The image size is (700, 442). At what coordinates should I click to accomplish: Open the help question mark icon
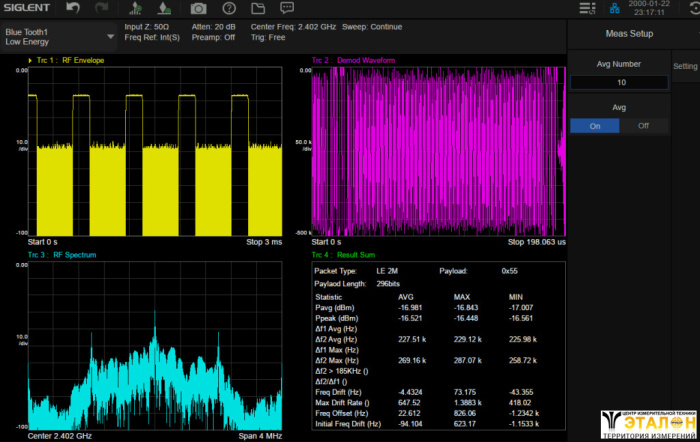(x=229, y=8)
